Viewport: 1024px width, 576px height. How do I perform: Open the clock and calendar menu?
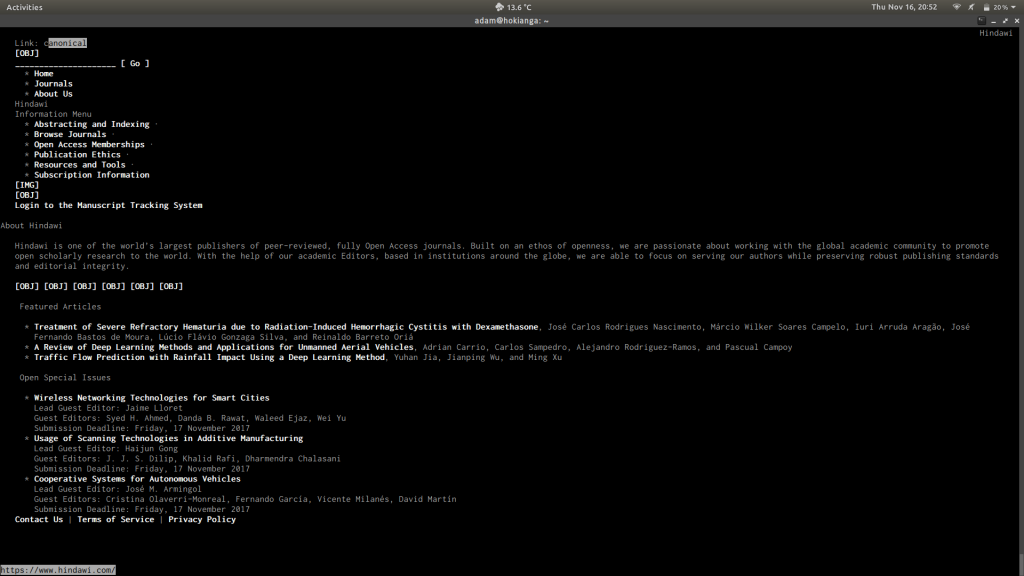click(x=904, y=7)
